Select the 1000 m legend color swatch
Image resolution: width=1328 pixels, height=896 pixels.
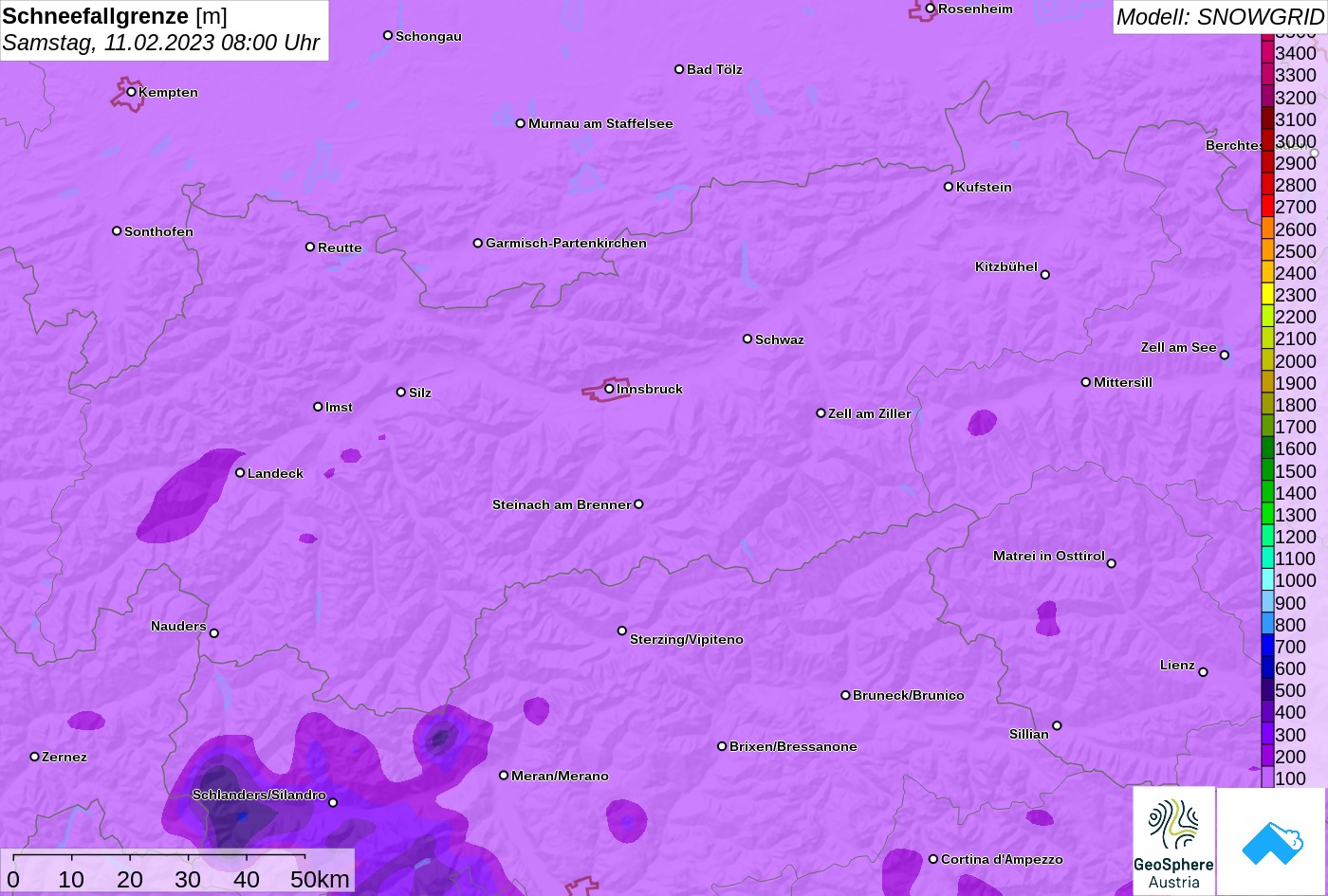click(x=1267, y=580)
